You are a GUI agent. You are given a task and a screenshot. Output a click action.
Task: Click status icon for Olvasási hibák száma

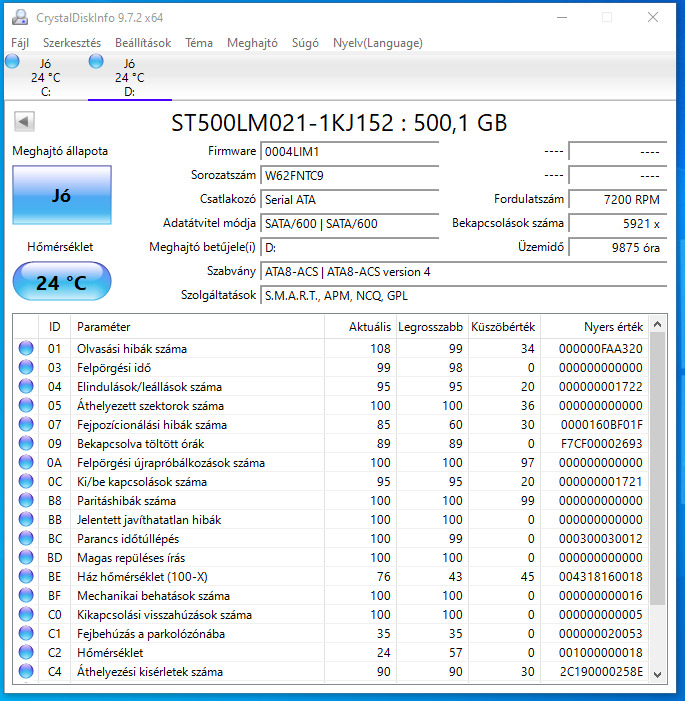pyautogui.click(x=26, y=348)
